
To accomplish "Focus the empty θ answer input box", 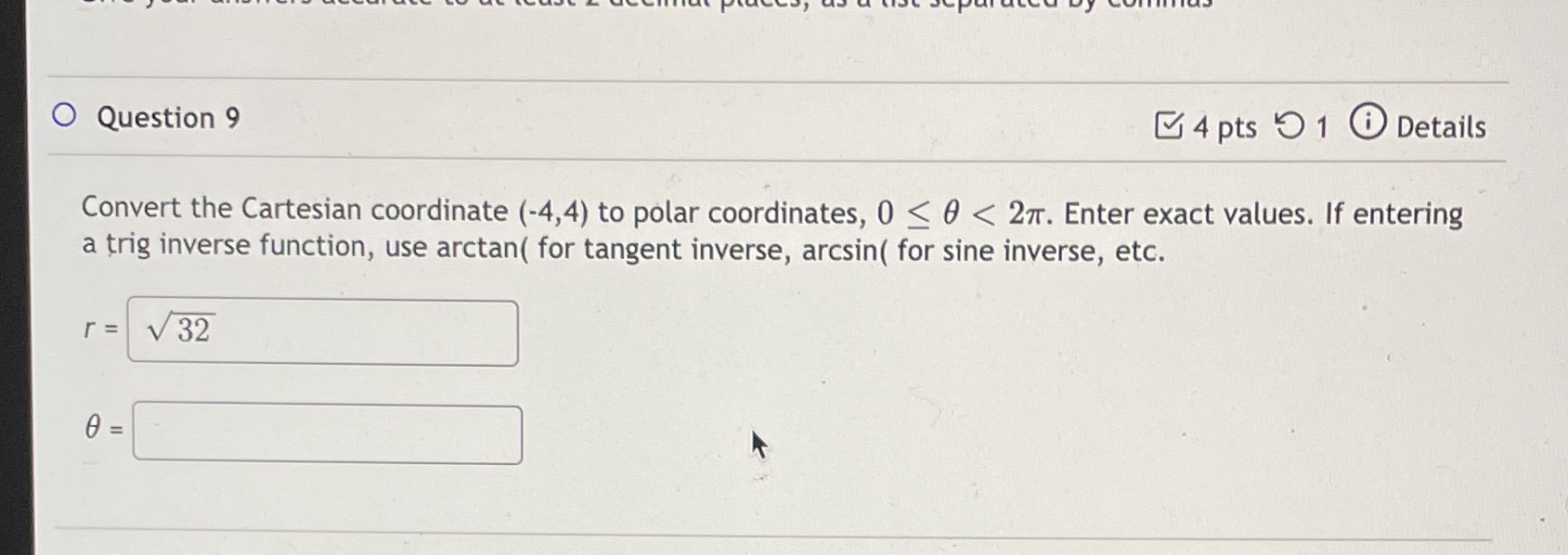I will (x=328, y=432).
